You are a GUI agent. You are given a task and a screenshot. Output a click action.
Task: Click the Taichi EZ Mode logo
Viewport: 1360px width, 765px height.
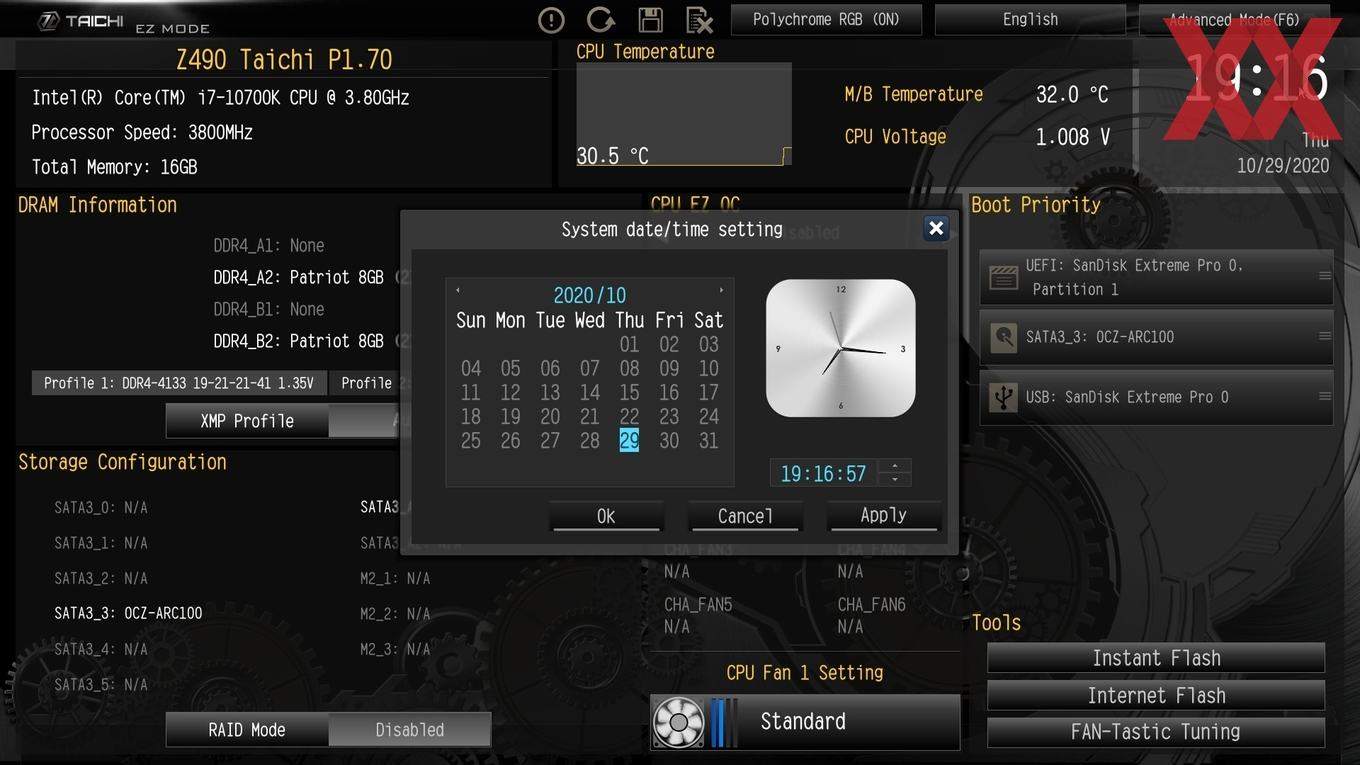point(123,22)
